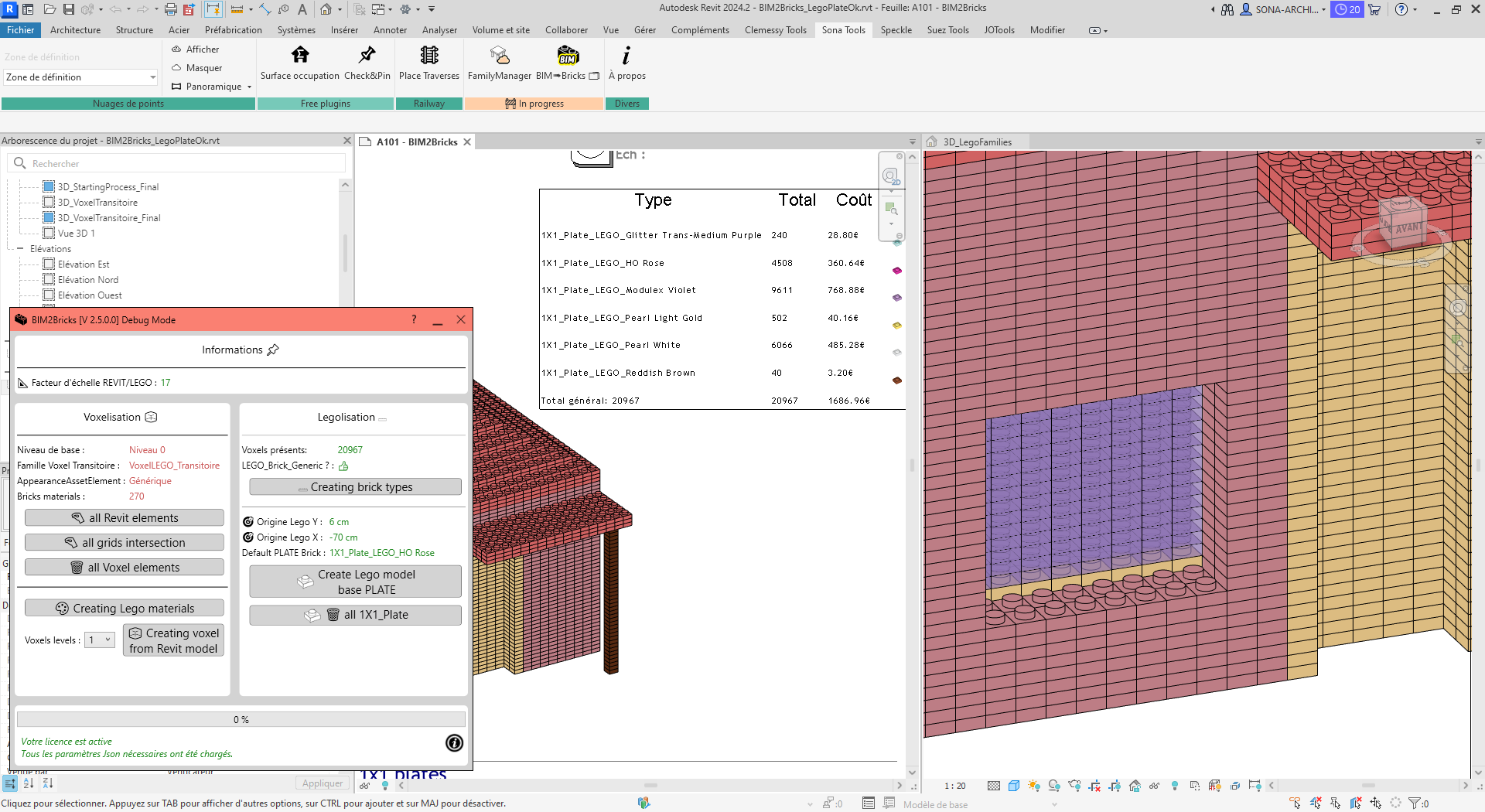Screen dimensions: 1485x812
Task: Launch the BIM→Bricks plugin
Action: click(x=568, y=63)
